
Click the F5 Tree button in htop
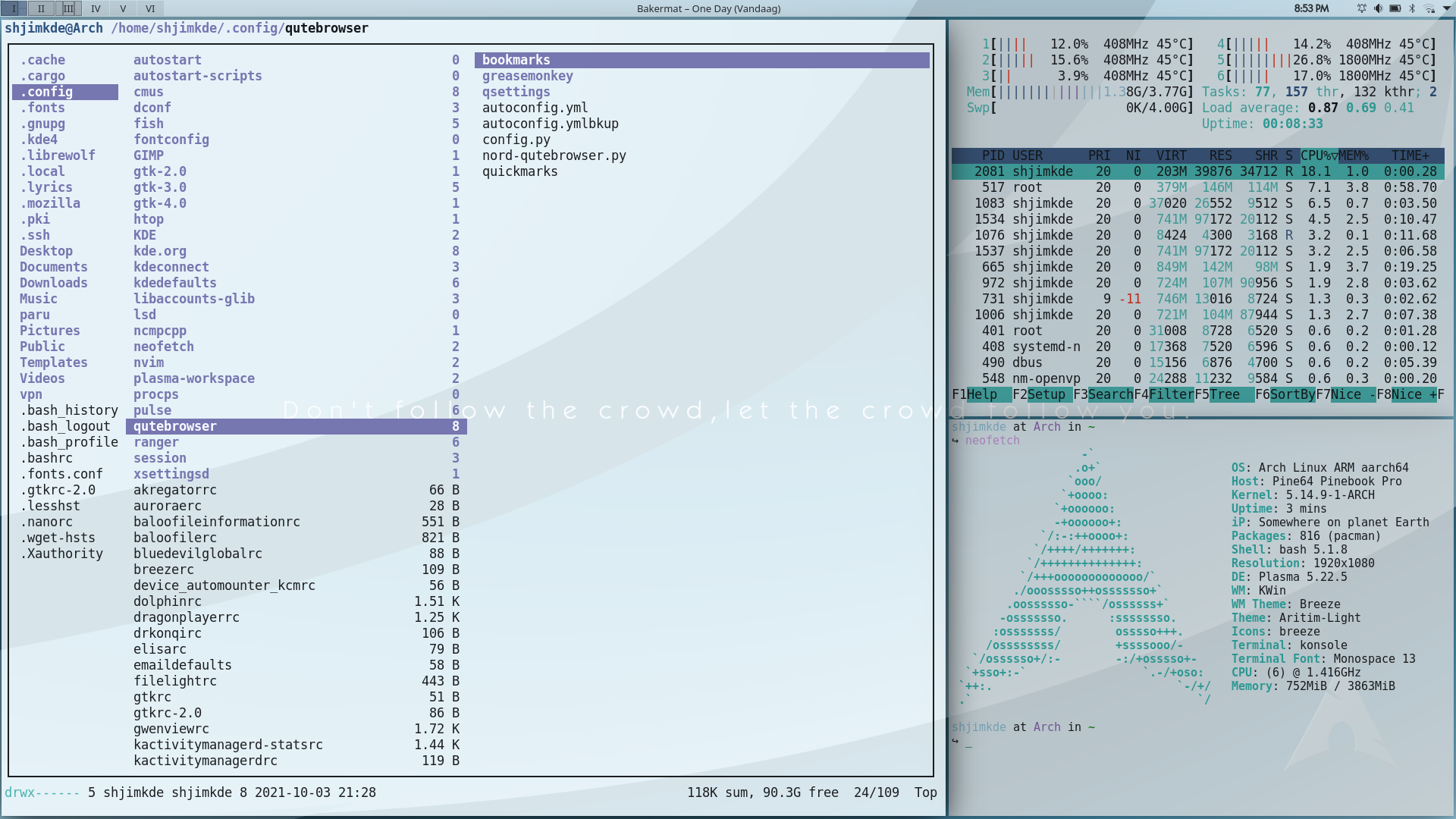1225,394
